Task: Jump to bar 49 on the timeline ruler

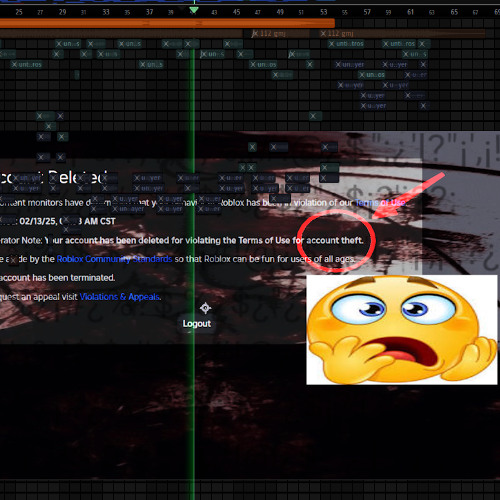Action: point(280,12)
